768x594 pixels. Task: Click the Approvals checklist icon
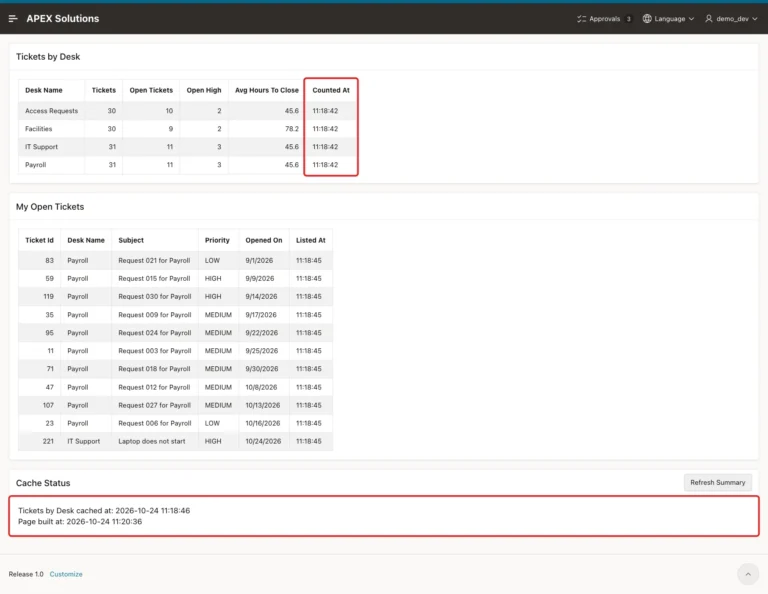pyautogui.click(x=581, y=19)
